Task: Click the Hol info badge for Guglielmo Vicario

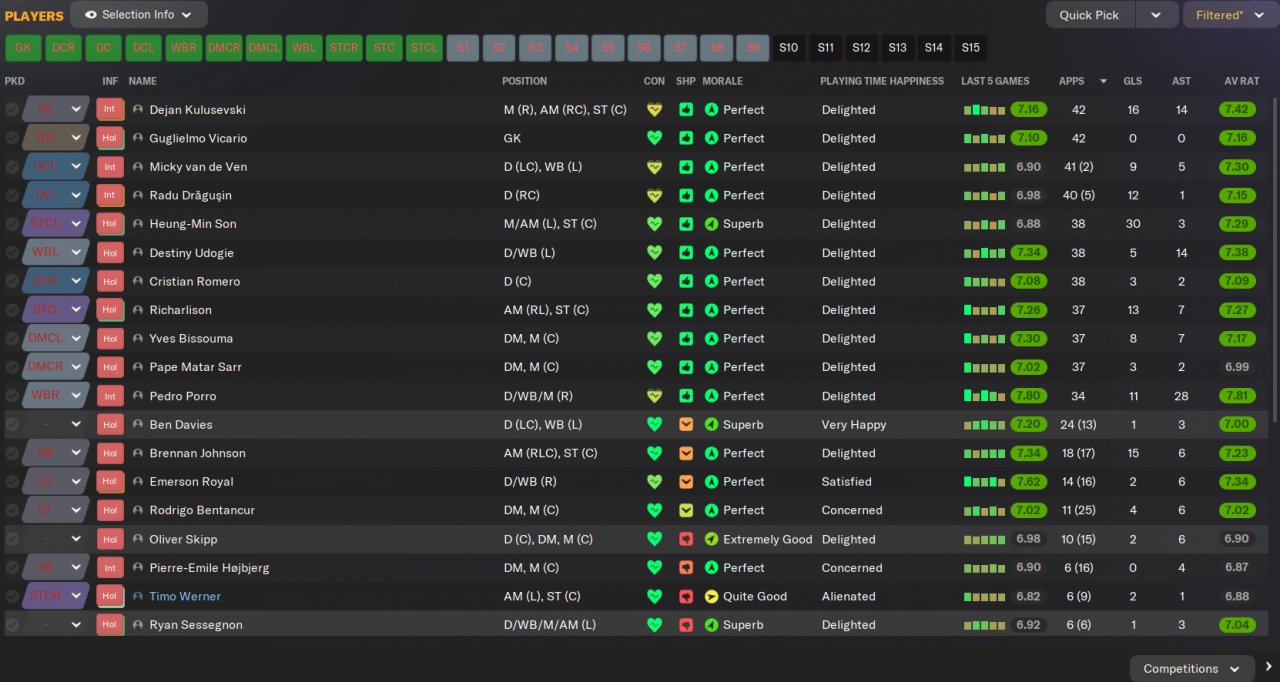Action: (109, 138)
